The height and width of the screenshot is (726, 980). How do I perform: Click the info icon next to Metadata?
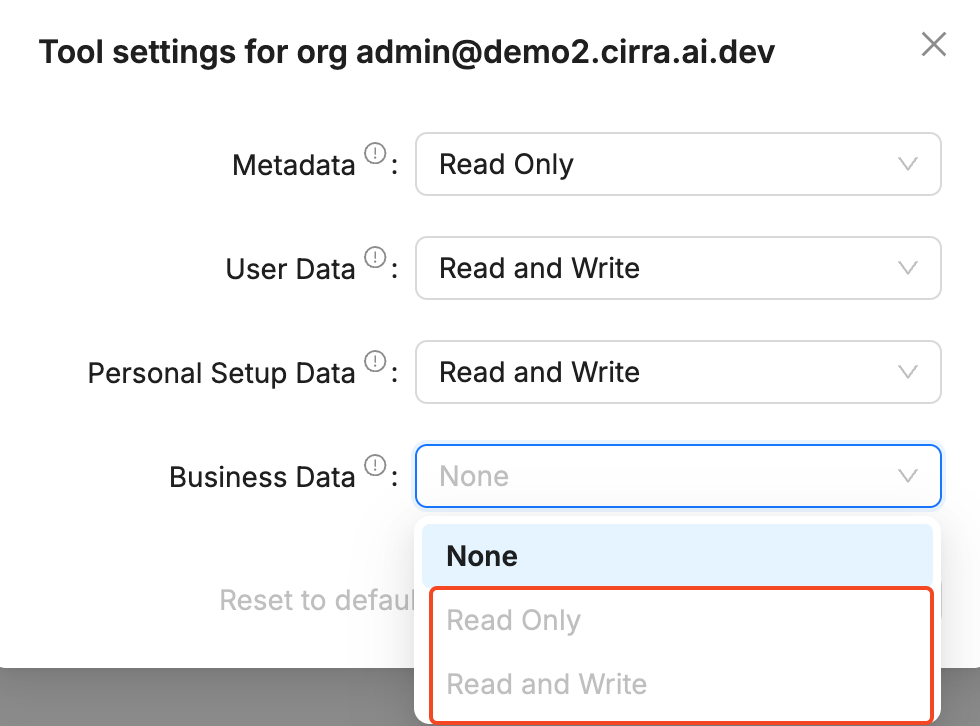click(x=375, y=154)
